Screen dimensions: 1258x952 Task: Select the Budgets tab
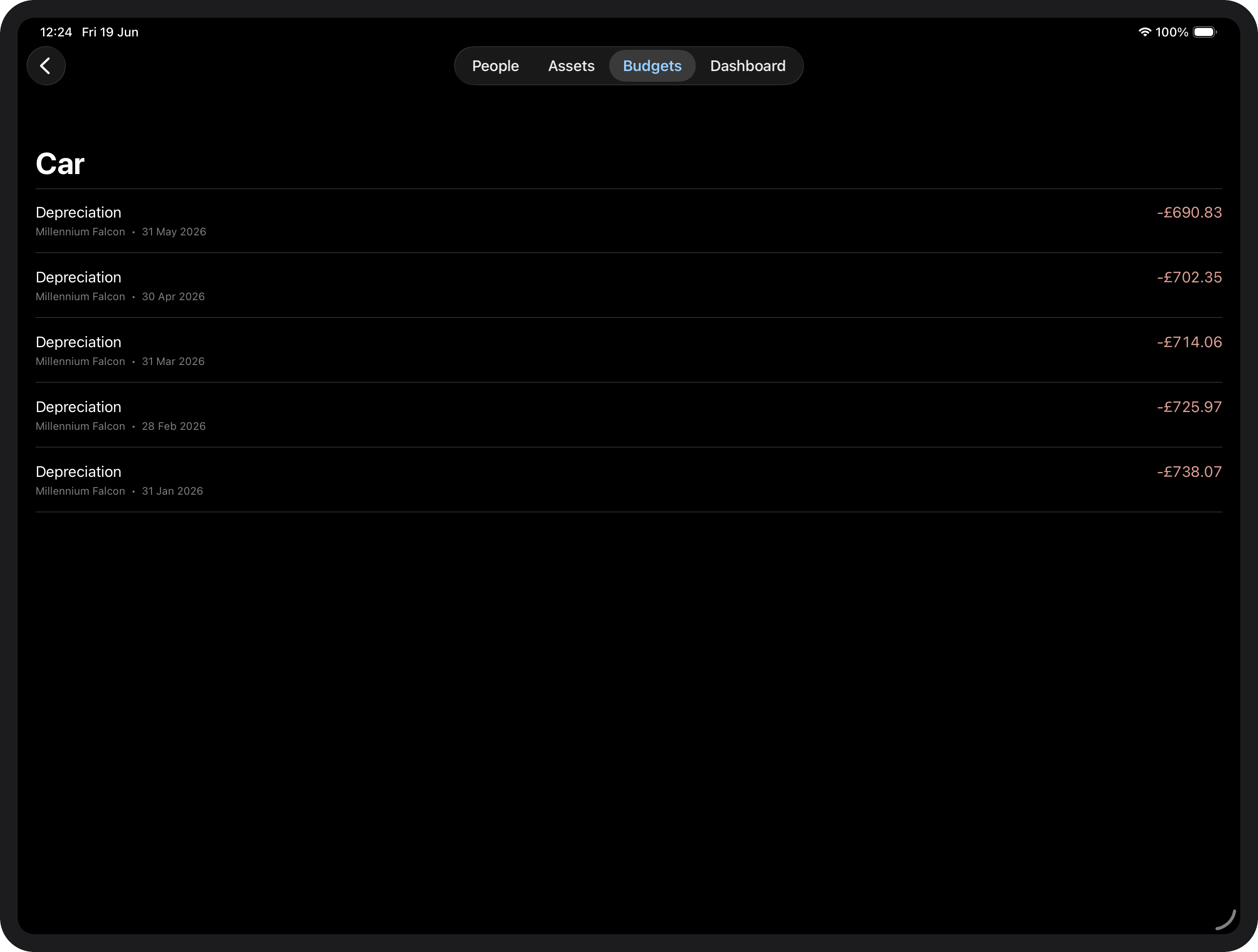(x=652, y=66)
